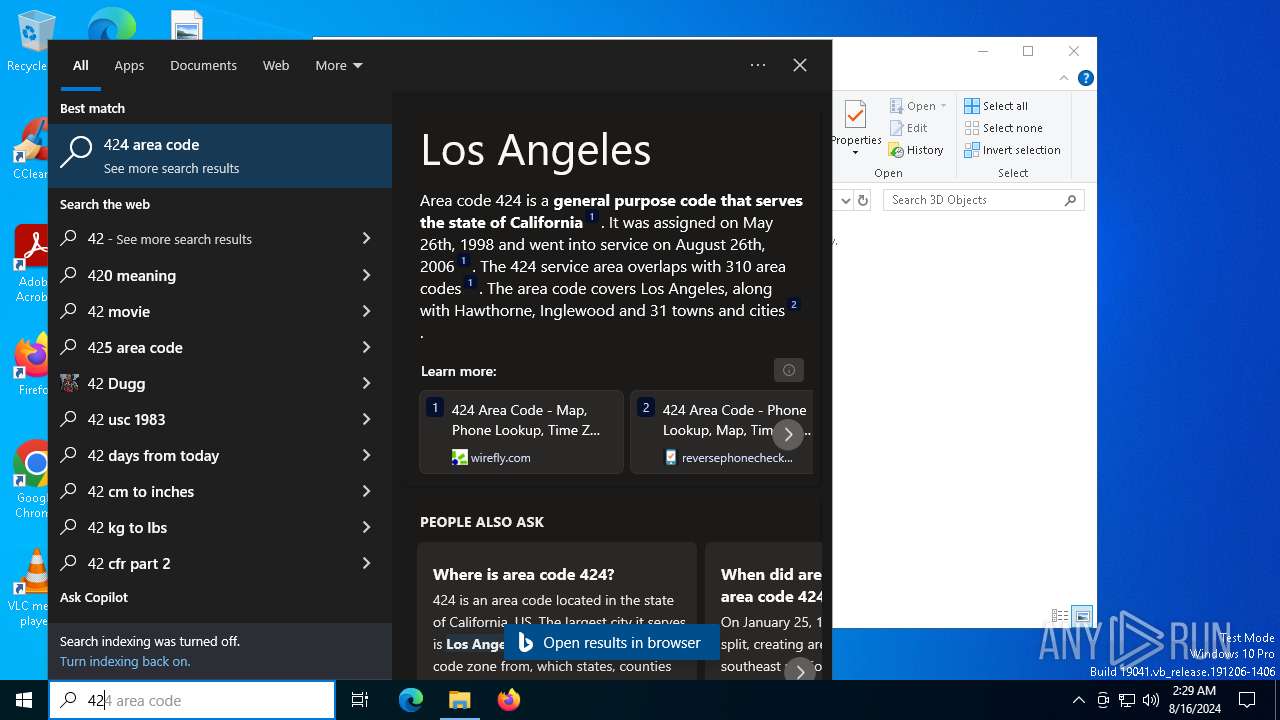1280x720 pixels.
Task: Expand the '42 usc 1983' suggestion arrow
Action: (x=366, y=419)
